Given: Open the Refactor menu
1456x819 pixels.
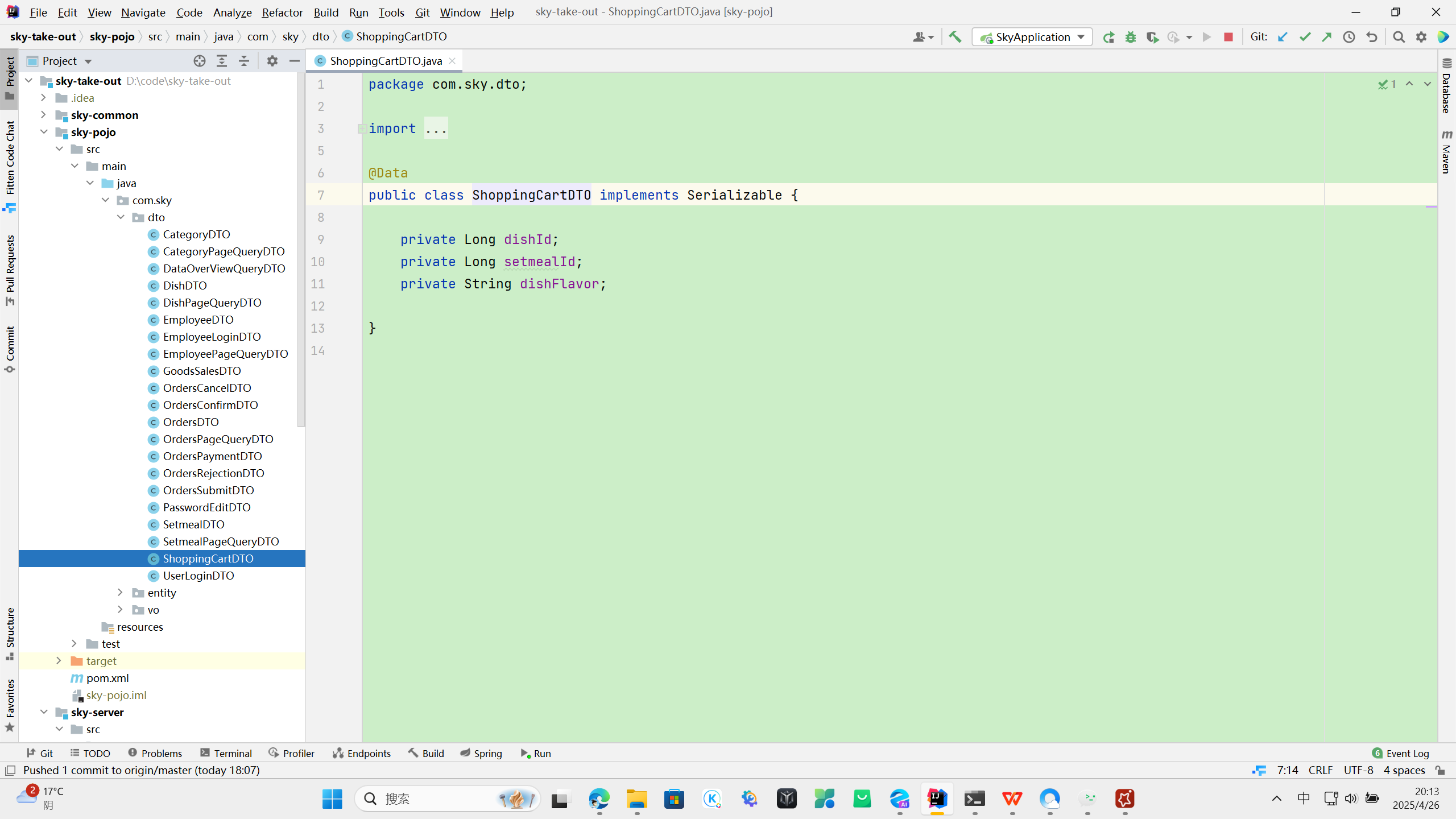Looking at the screenshot, I should click(x=282, y=12).
